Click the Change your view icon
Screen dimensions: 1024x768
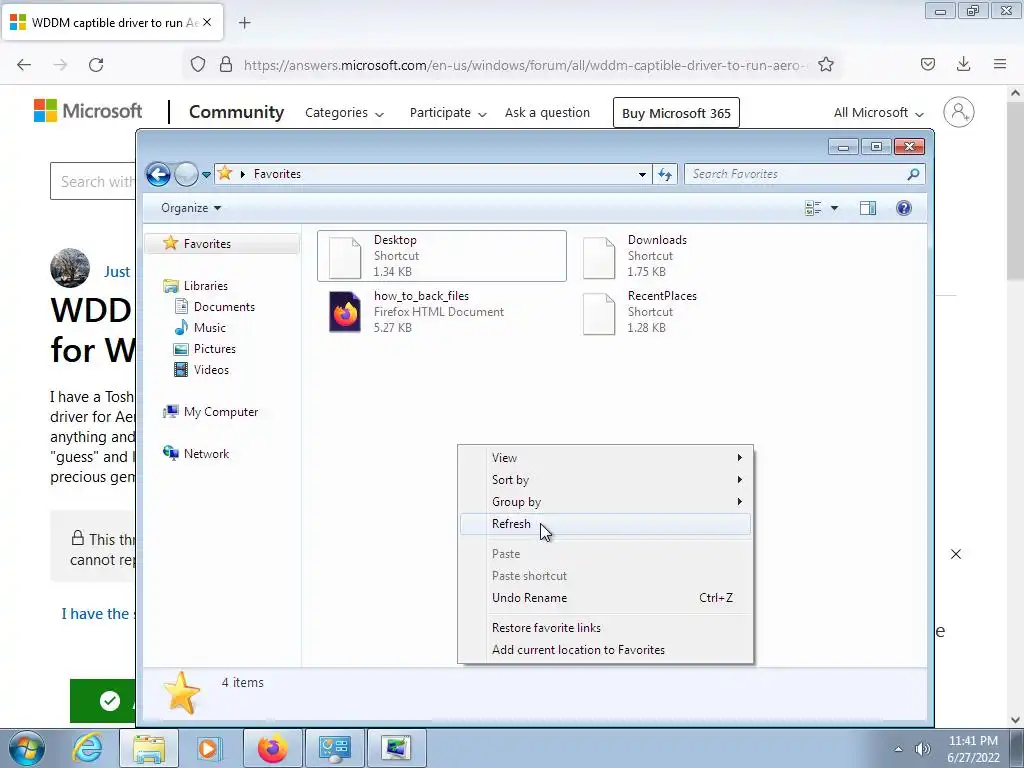[813, 208]
